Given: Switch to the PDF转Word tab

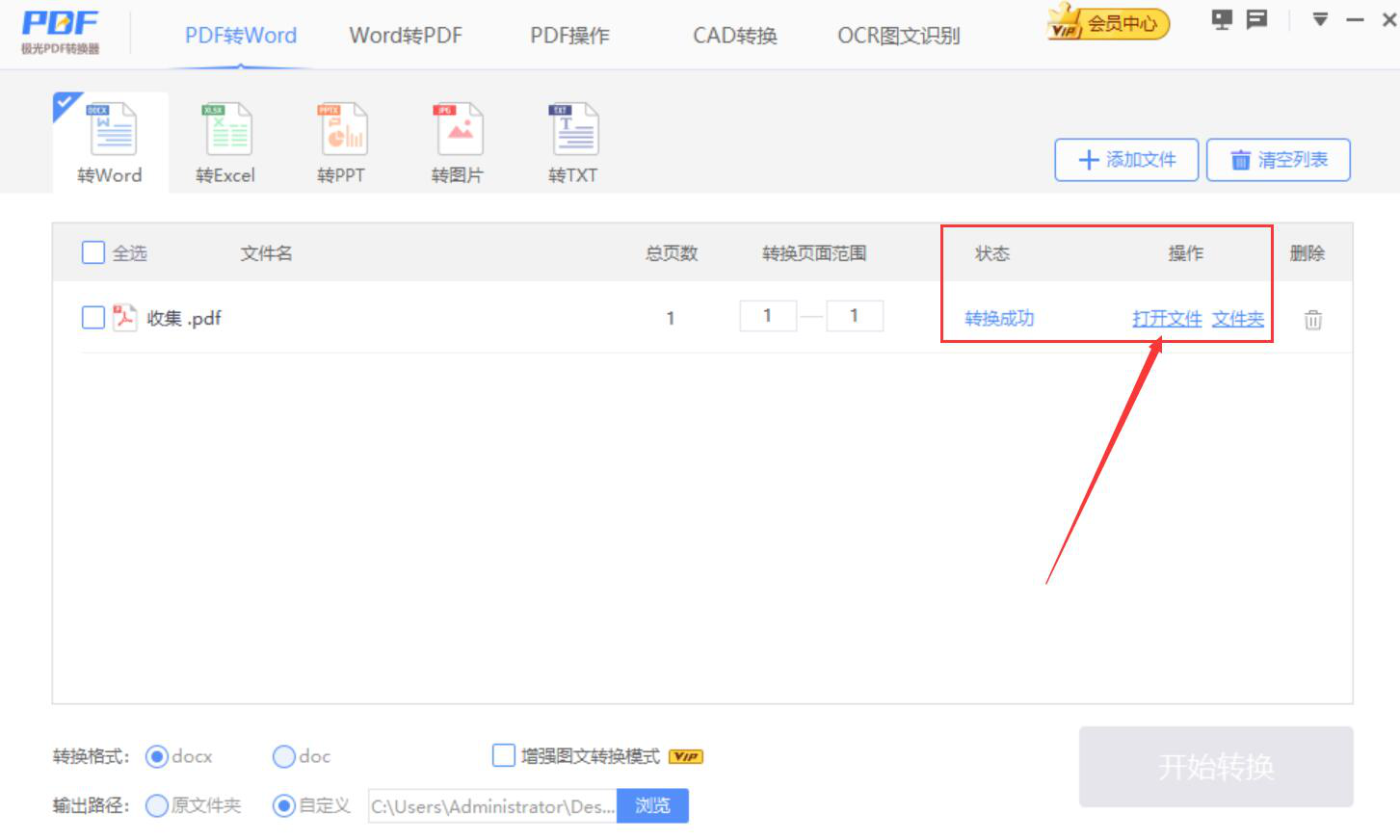Looking at the screenshot, I should 241,36.
